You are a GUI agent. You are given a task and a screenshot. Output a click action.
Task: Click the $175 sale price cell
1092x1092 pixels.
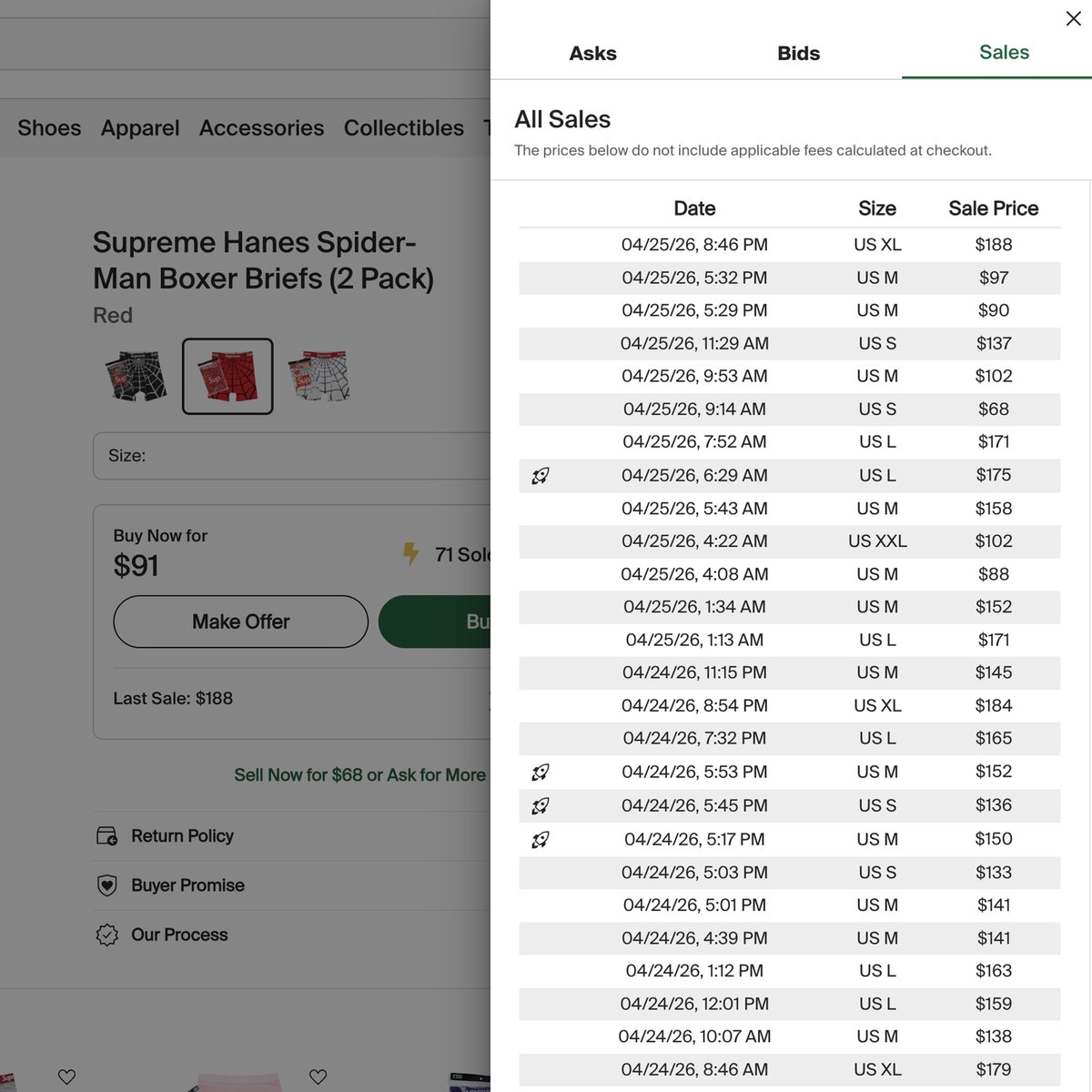point(994,475)
